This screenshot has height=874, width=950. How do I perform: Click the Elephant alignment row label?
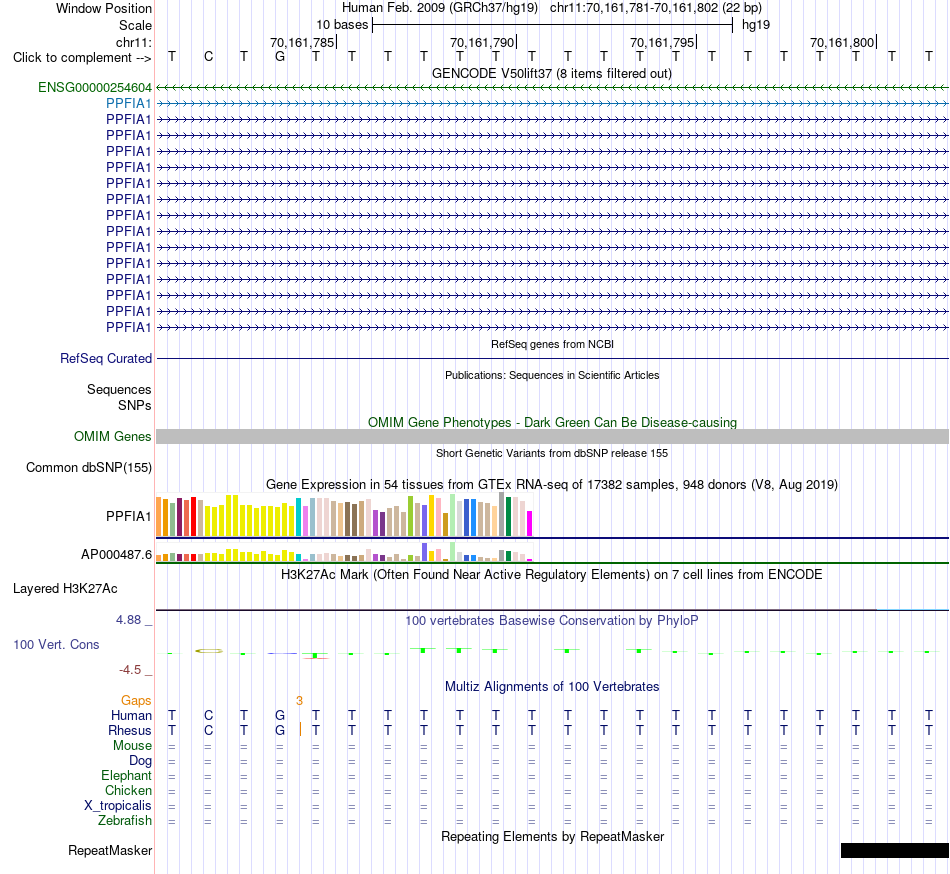click(x=126, y=776)
